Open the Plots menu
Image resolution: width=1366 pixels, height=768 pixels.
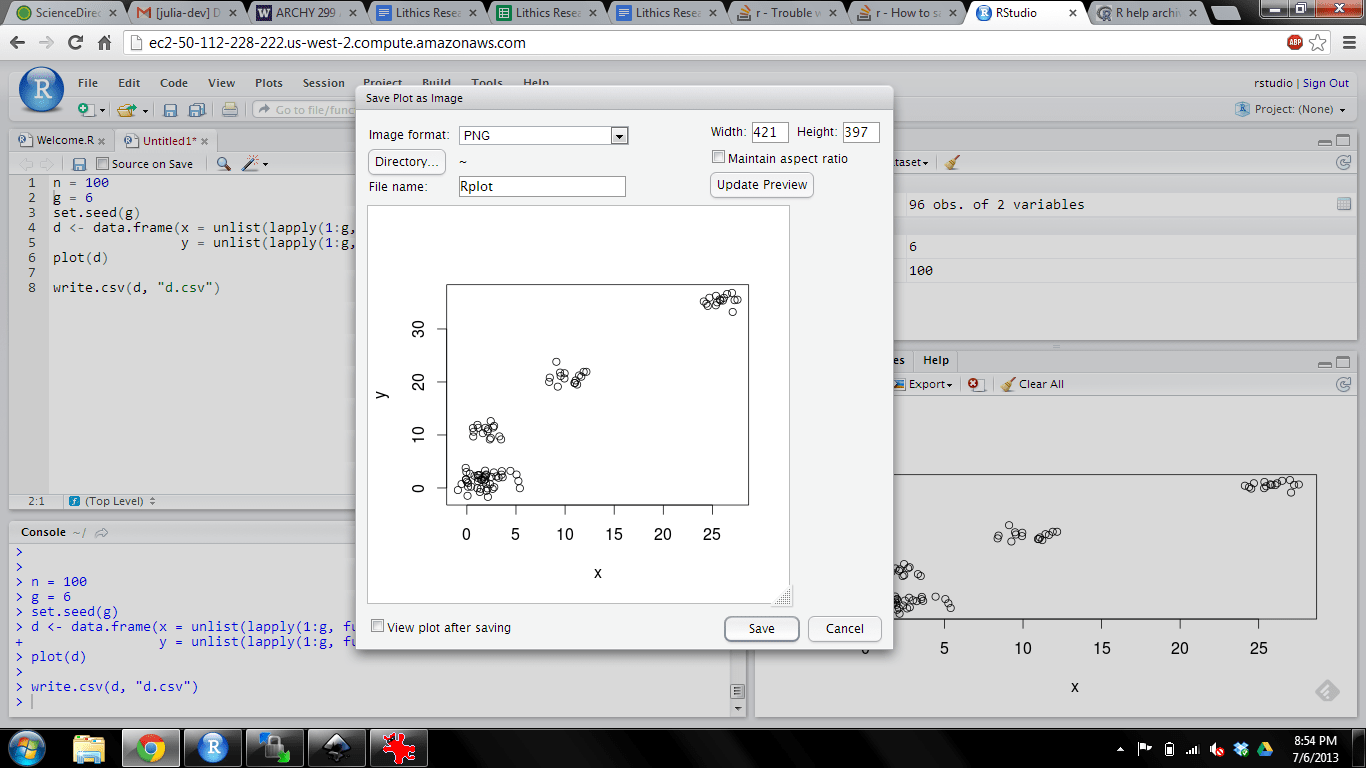(x=269, y=83)
